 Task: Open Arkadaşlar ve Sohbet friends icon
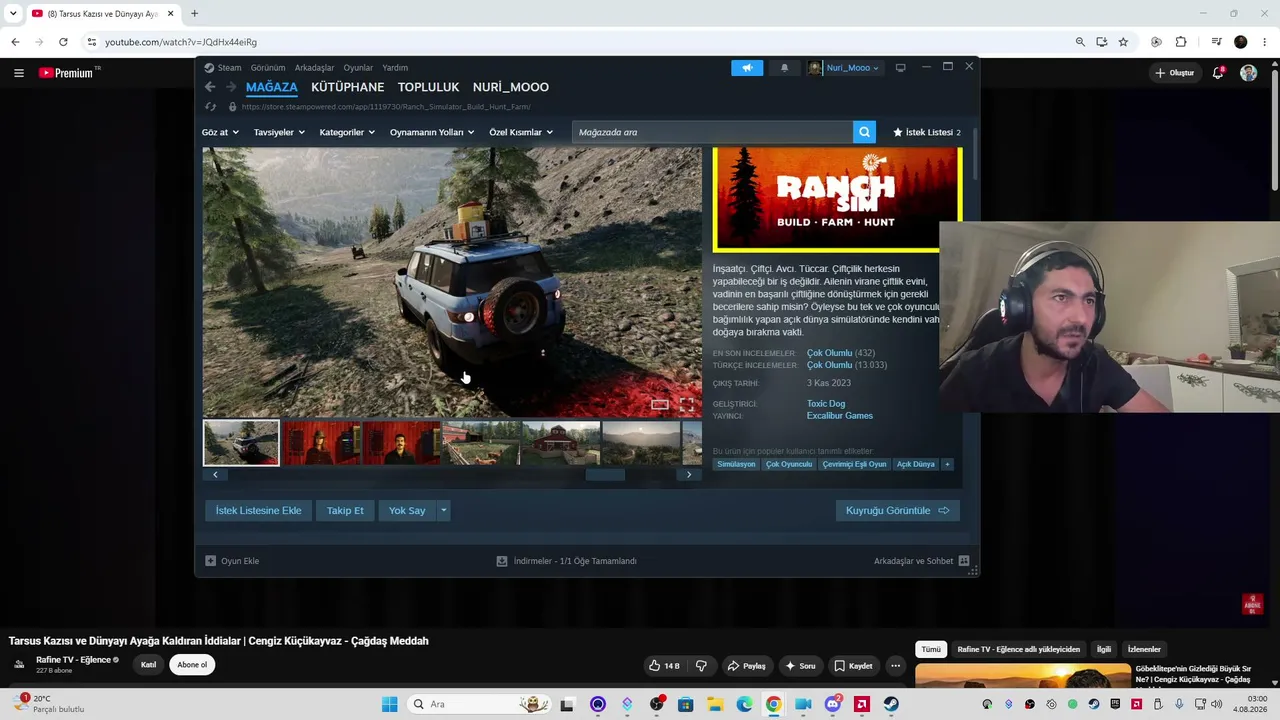click(964, 561)
